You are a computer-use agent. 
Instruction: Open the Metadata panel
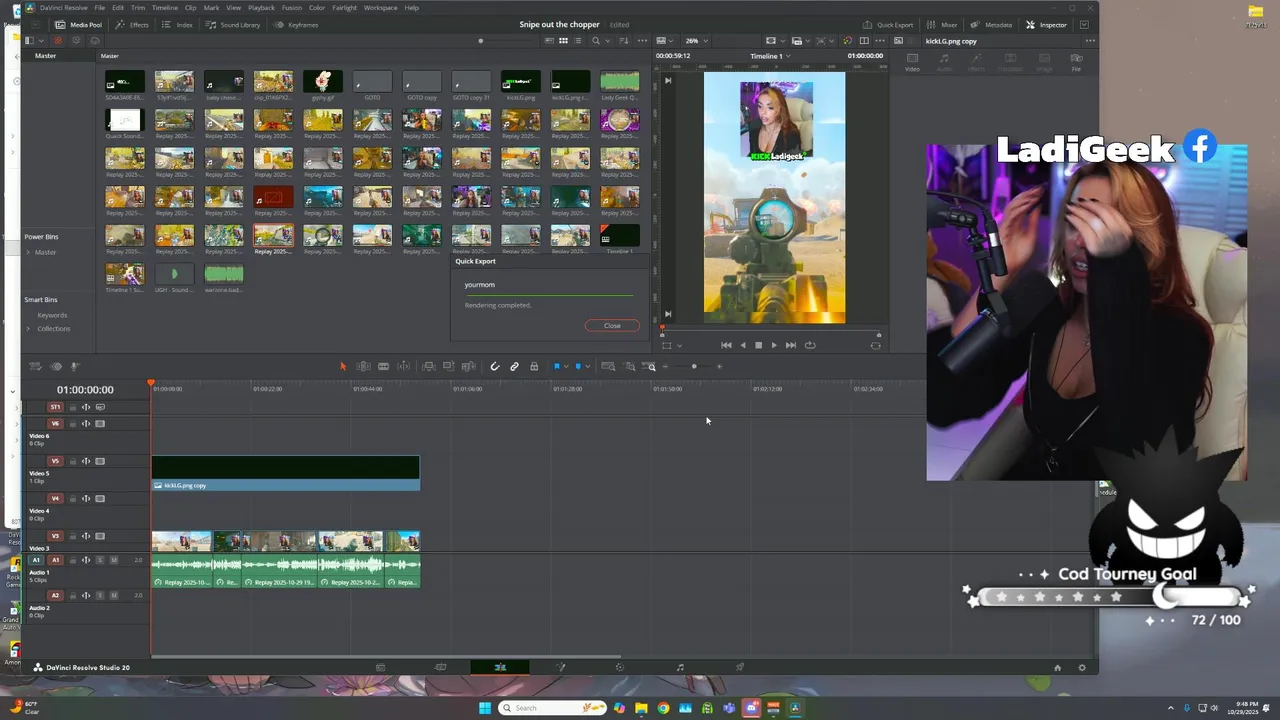(991, 25)
